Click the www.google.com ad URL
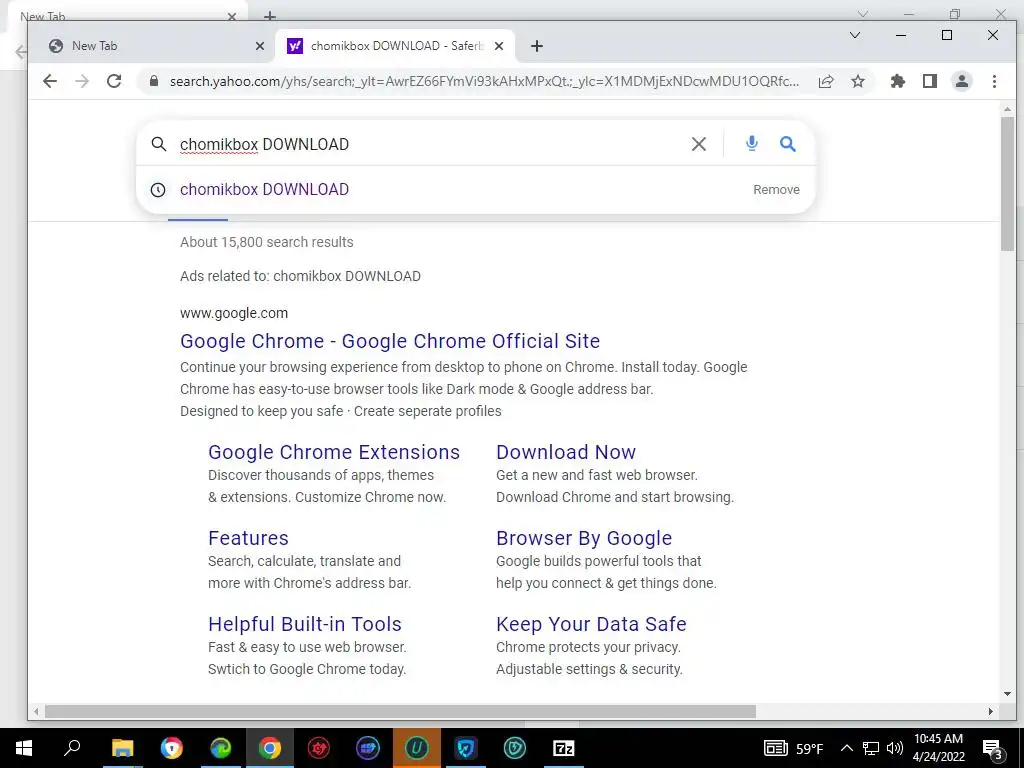The width and height of the screenshot is (1024, 768). pyautogui.click(x=234, y=313)
